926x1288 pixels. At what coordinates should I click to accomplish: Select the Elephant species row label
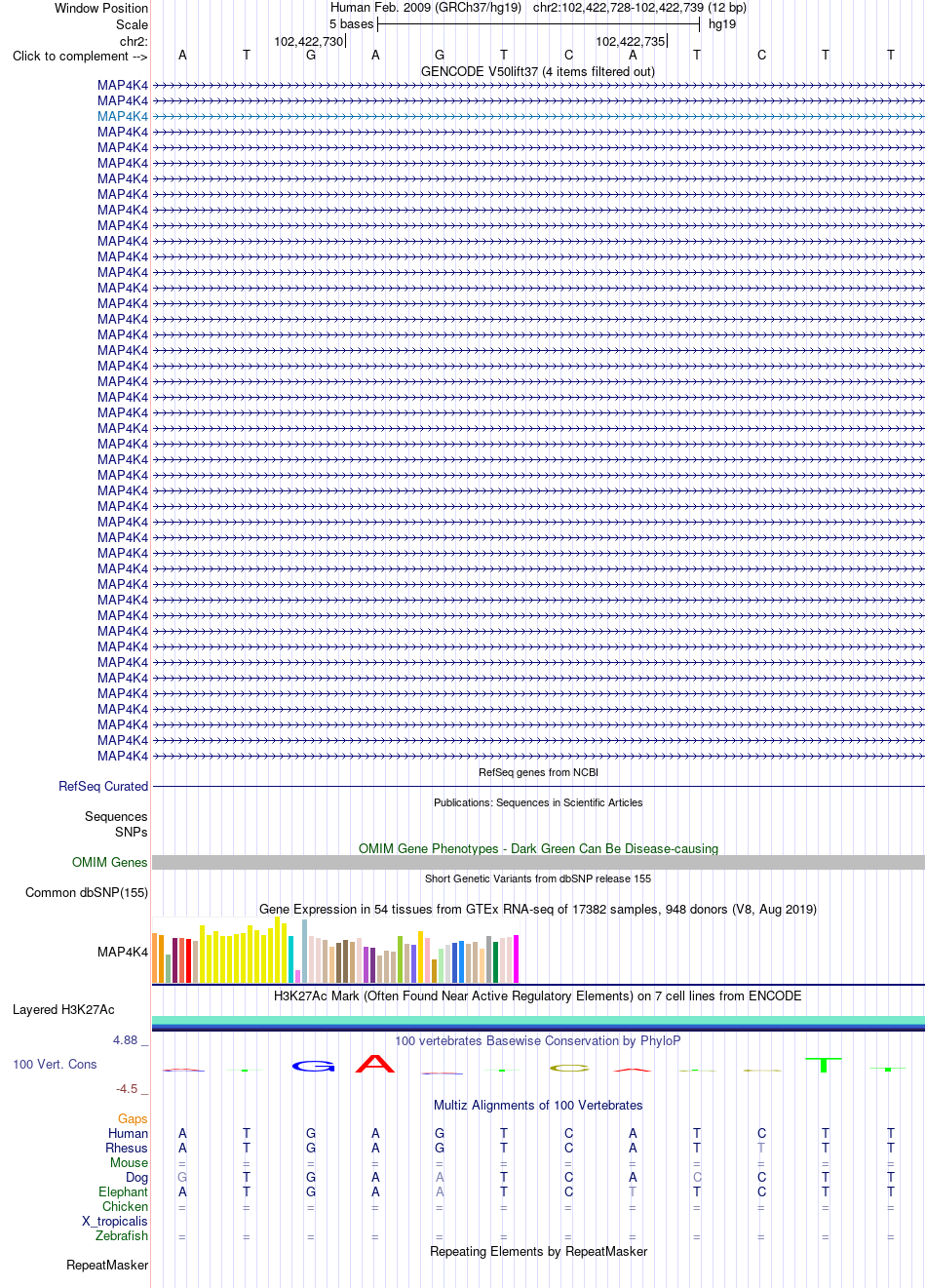click(x=124, y=1191)
